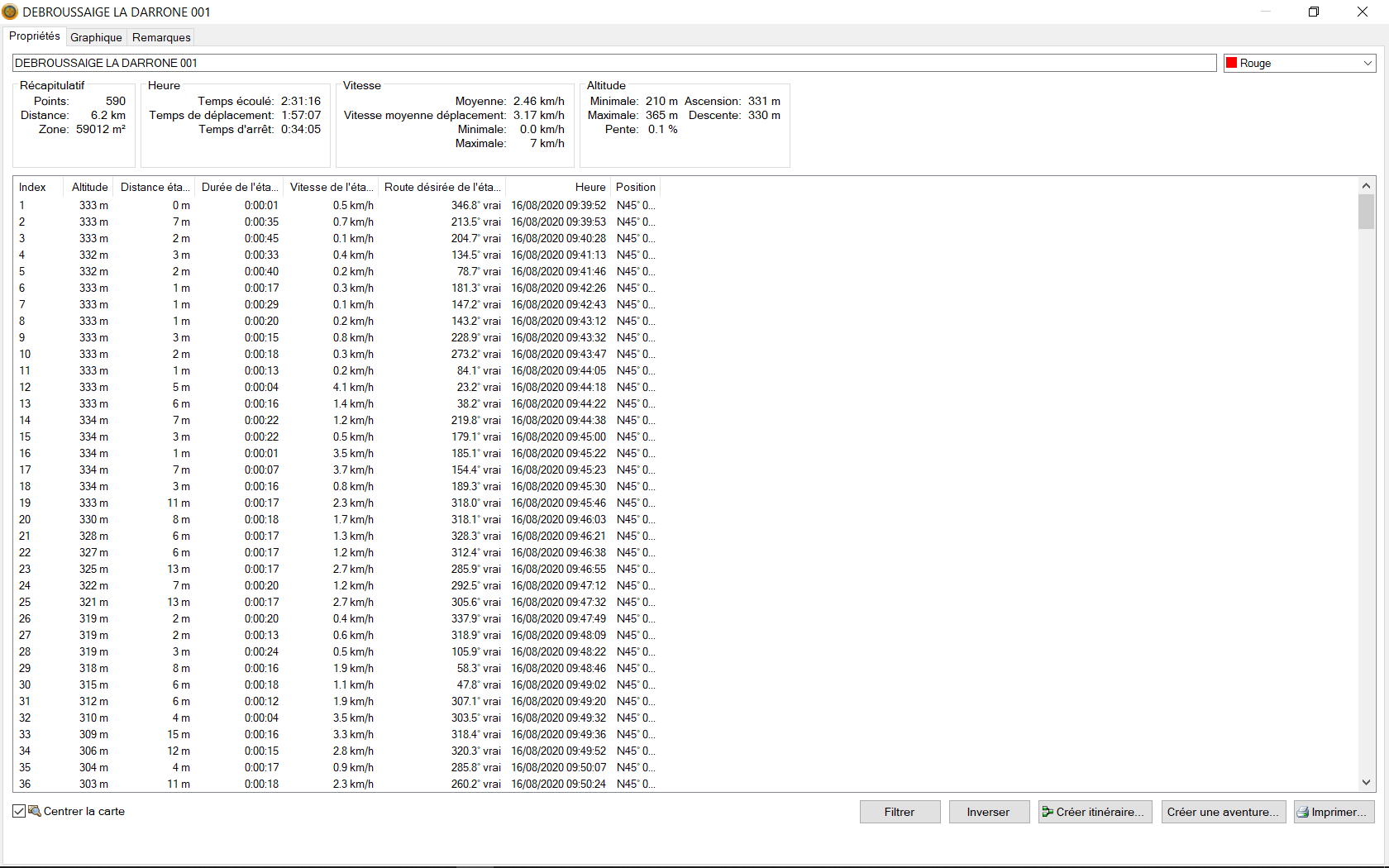Open the Remarques tab
Image resolution: width=1389 pixels, height=868 pixels.
[161, 37]
